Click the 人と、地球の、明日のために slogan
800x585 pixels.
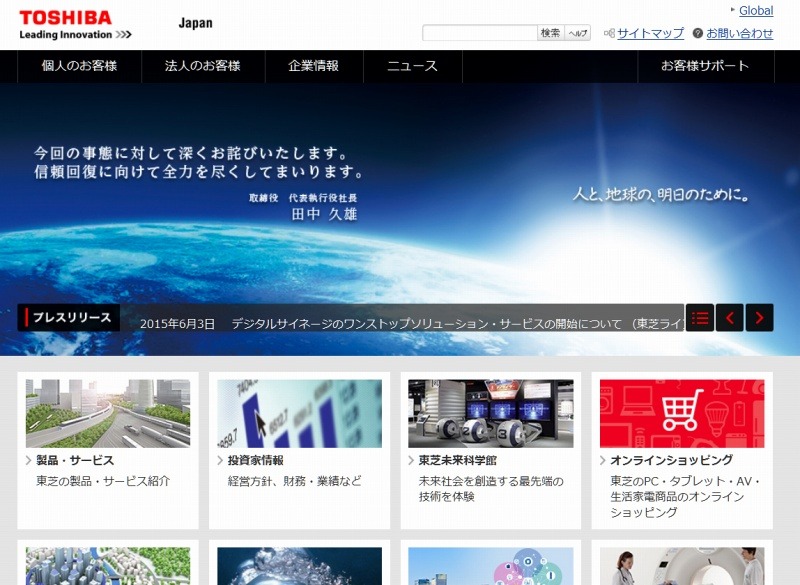tap(661, 194)
